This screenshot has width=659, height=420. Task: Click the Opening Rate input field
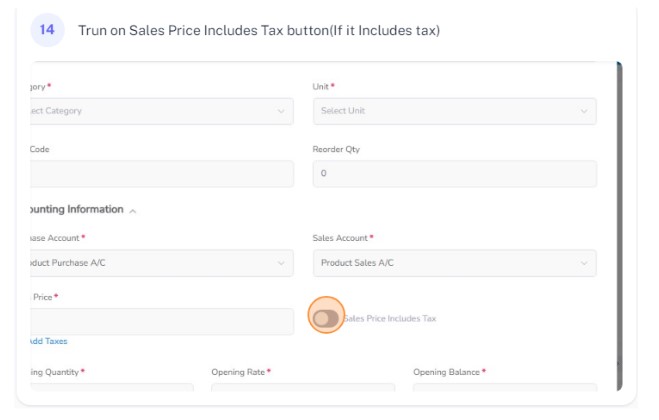(x=303, y=387)
